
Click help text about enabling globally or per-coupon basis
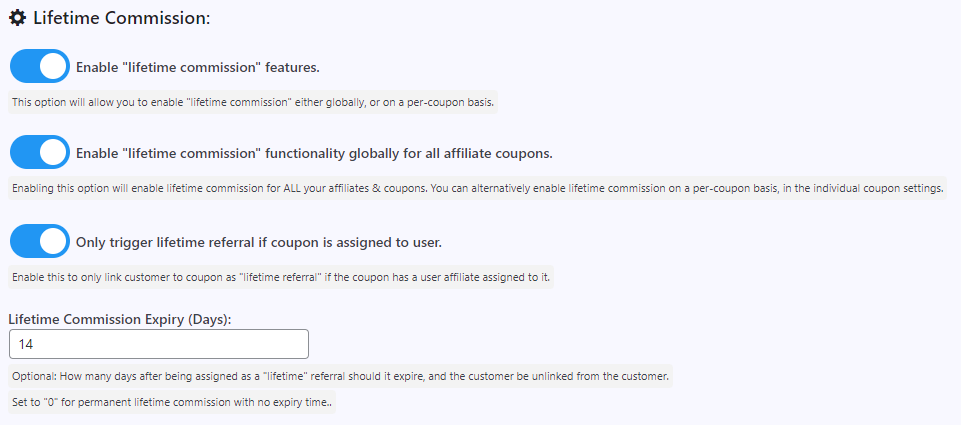[x=253, y=102]
